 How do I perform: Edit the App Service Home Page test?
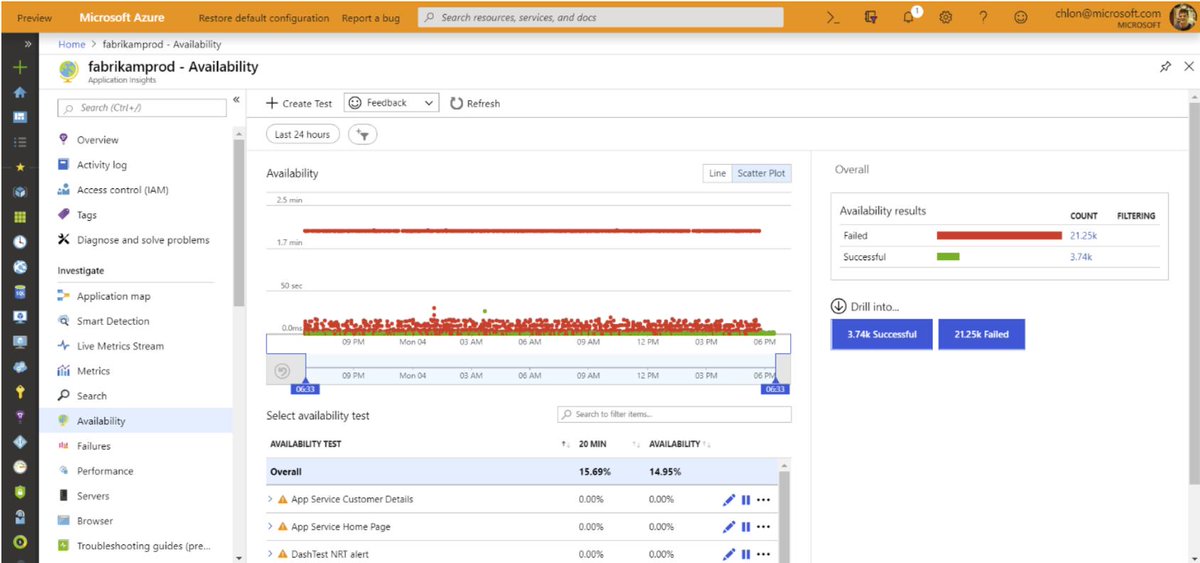pos(728,527)
